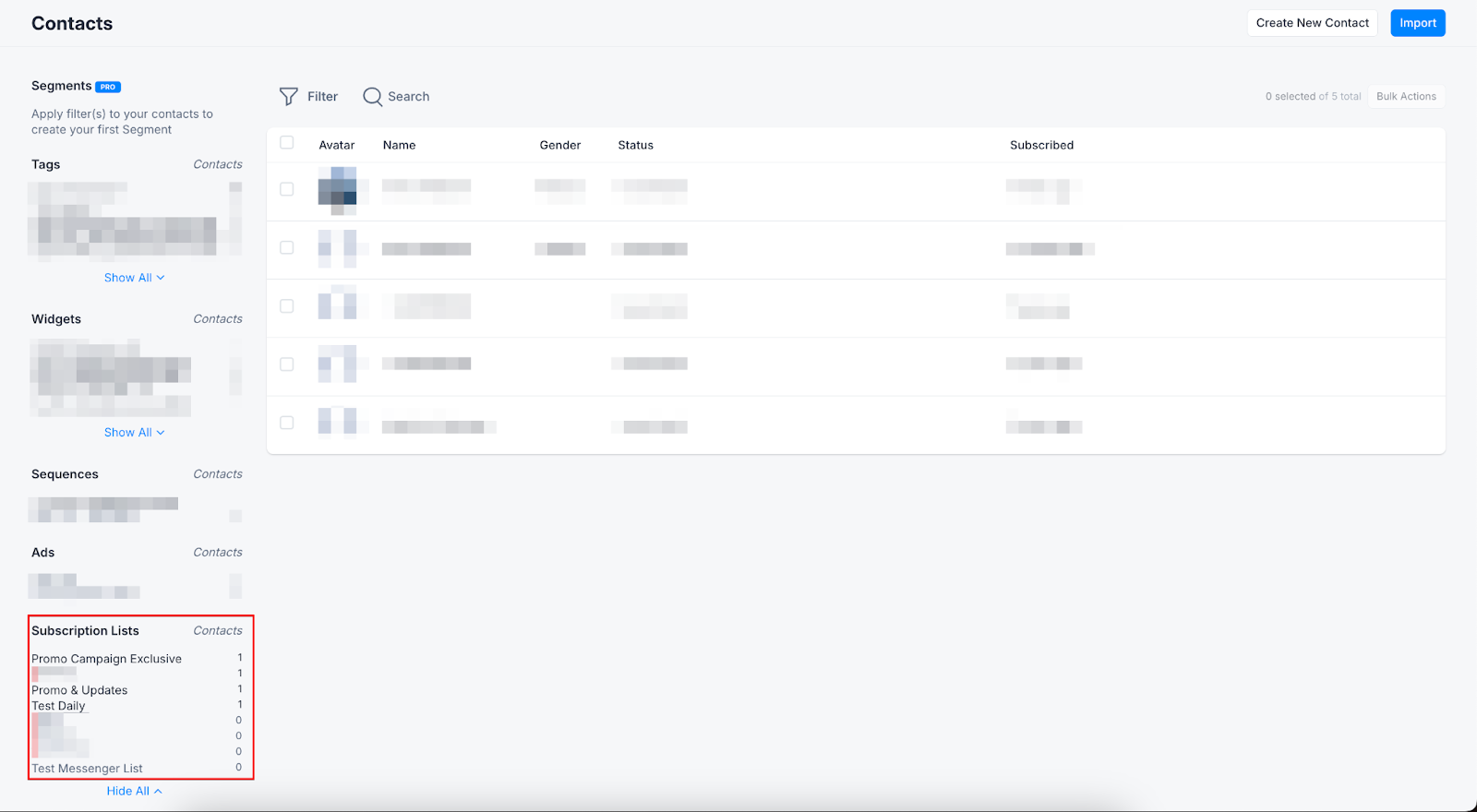Open the Bulk Actions dropdown
Image resolution: width=1477 pixels, height=812 pixels.
(1406, 97)
